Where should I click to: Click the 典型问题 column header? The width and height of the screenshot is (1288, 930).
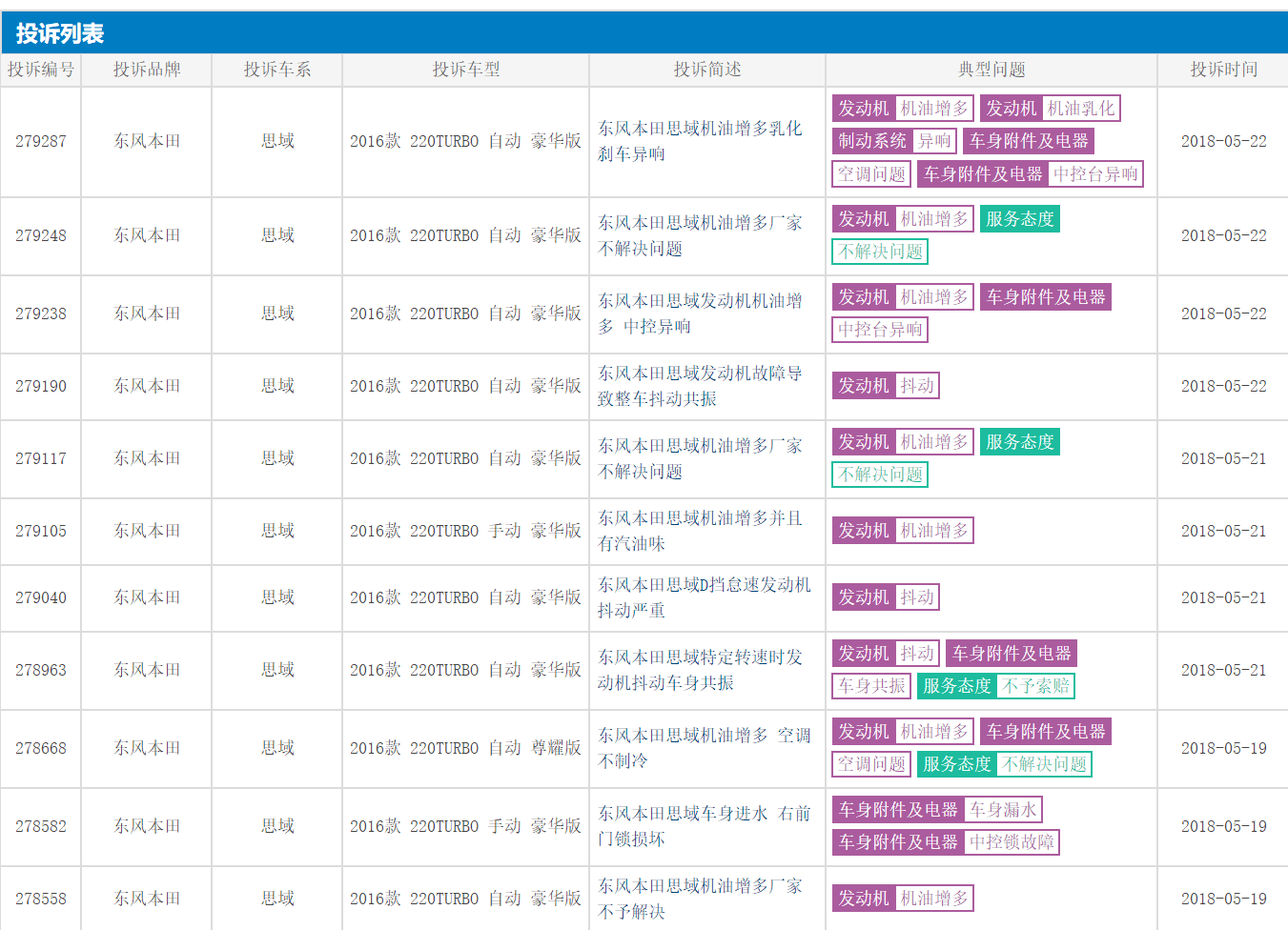pyautogui.click(x=992, y=70)
